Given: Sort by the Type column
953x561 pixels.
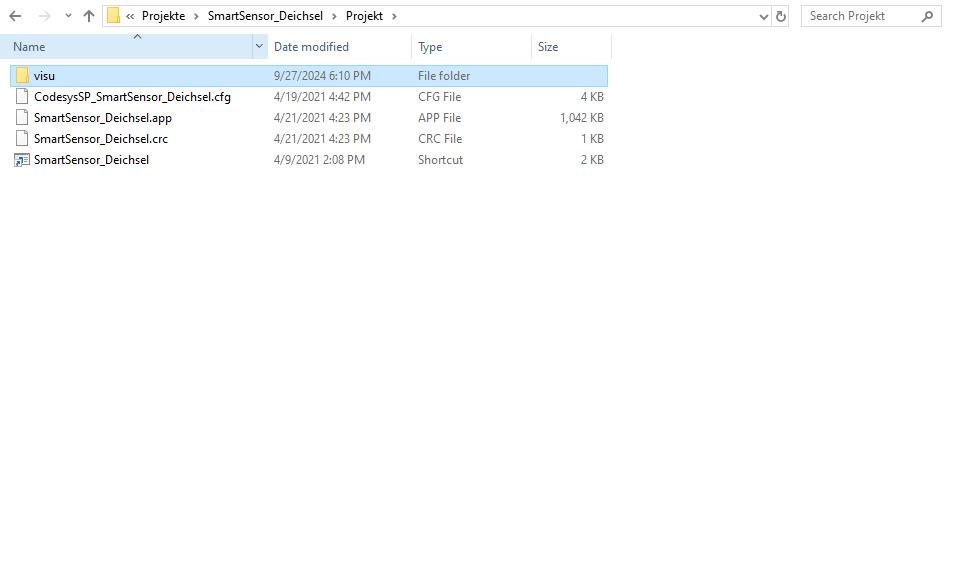Looking at the screenshot, I should [471, 47].
